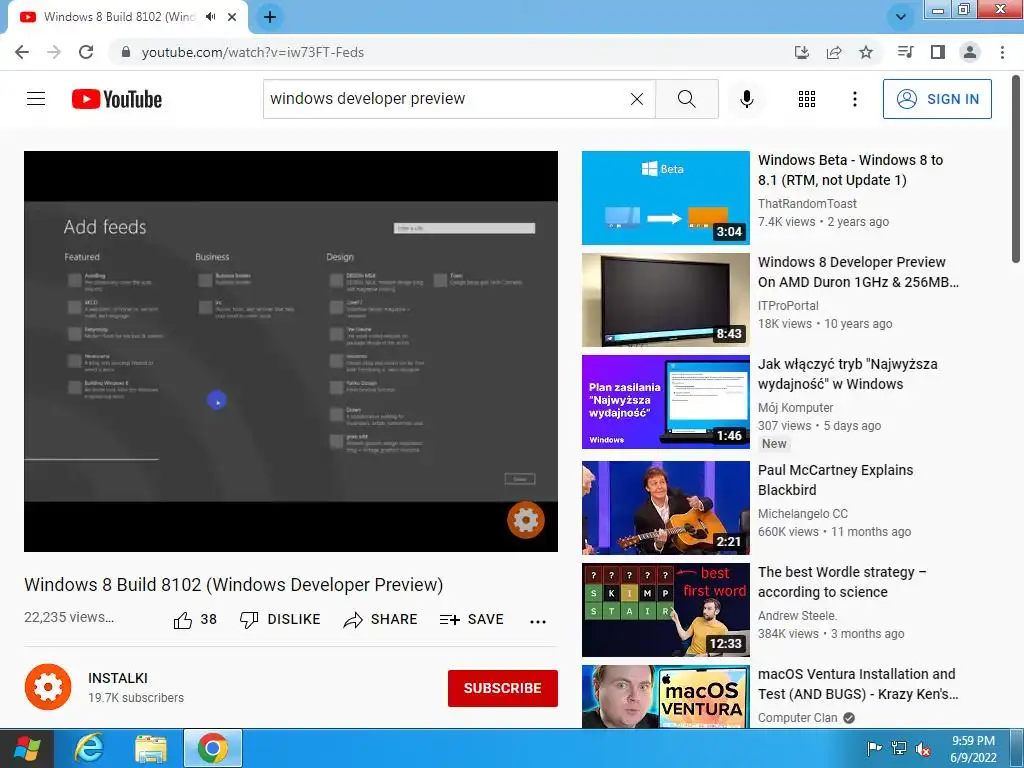
Task: Run search with the magnifier button
Action: [686, 99]
